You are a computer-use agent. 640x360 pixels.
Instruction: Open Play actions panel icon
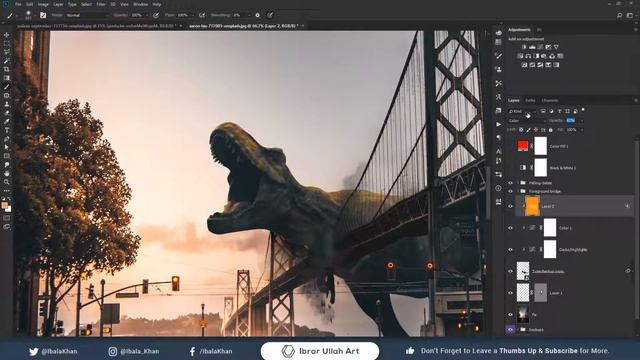point(498,124)
